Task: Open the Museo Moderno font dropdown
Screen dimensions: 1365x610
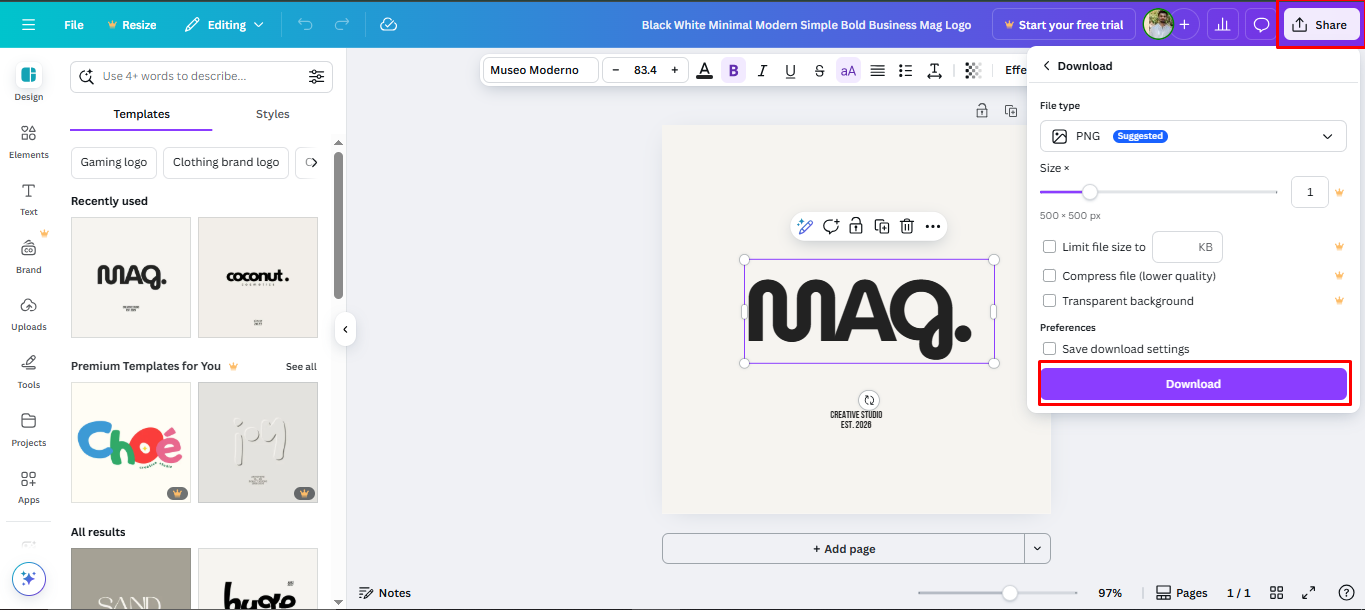Action: point(540,70)
